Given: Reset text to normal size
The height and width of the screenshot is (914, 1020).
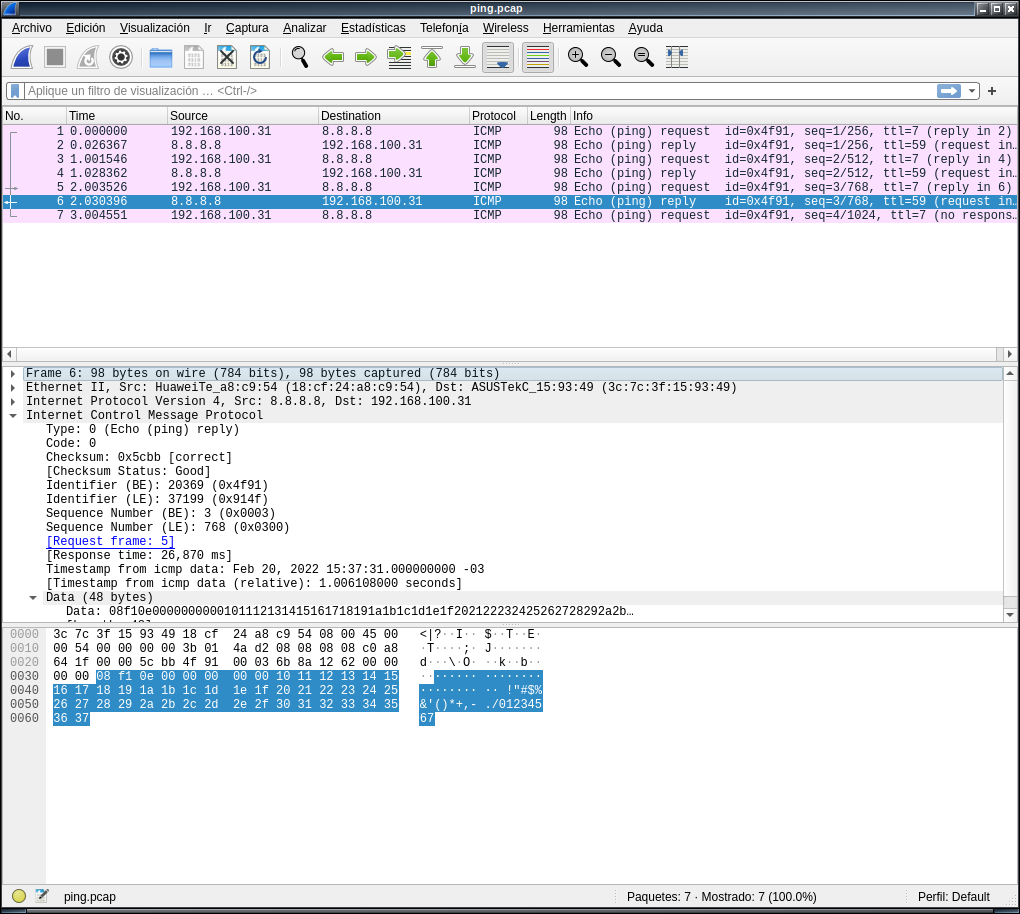Looking at the screenshot, I should [x=644, y=57].
